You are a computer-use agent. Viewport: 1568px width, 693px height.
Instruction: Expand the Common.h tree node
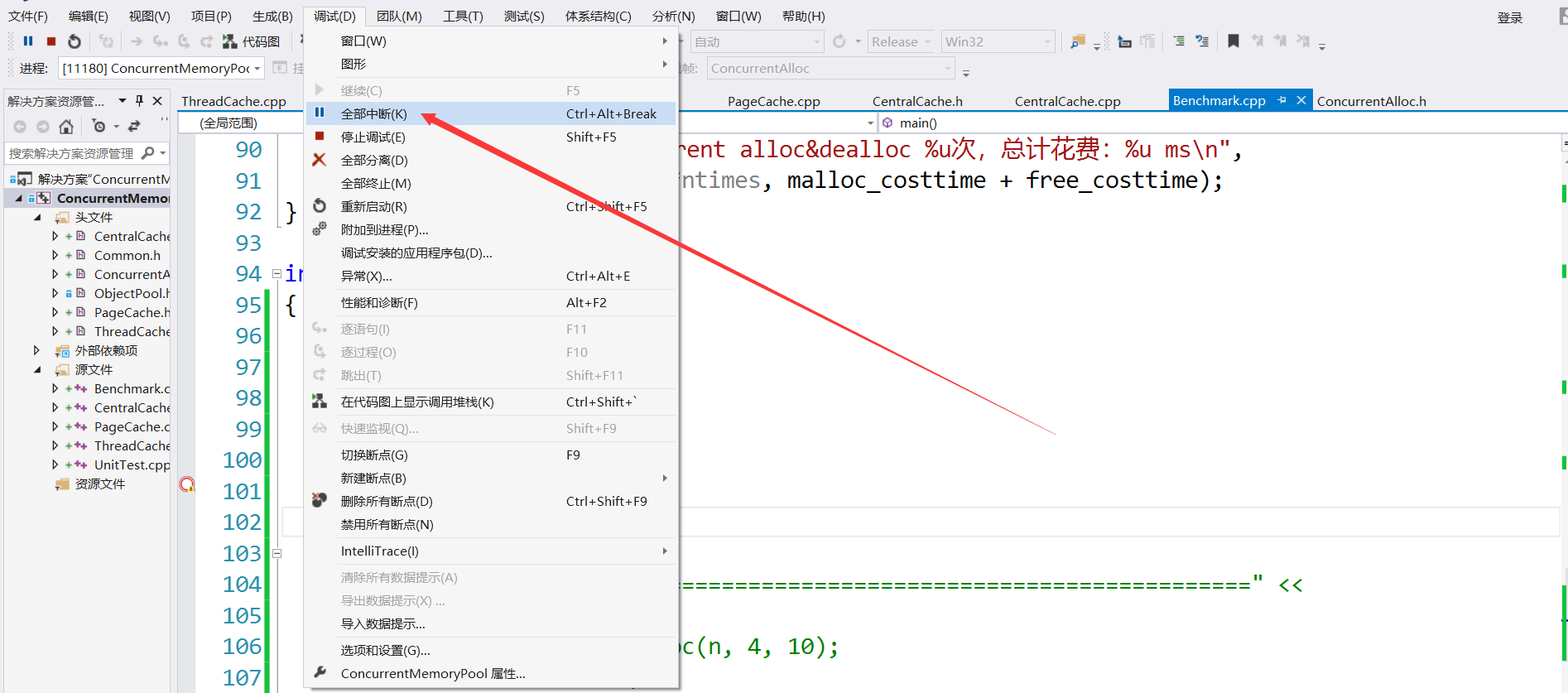click(x=55, y=255)
